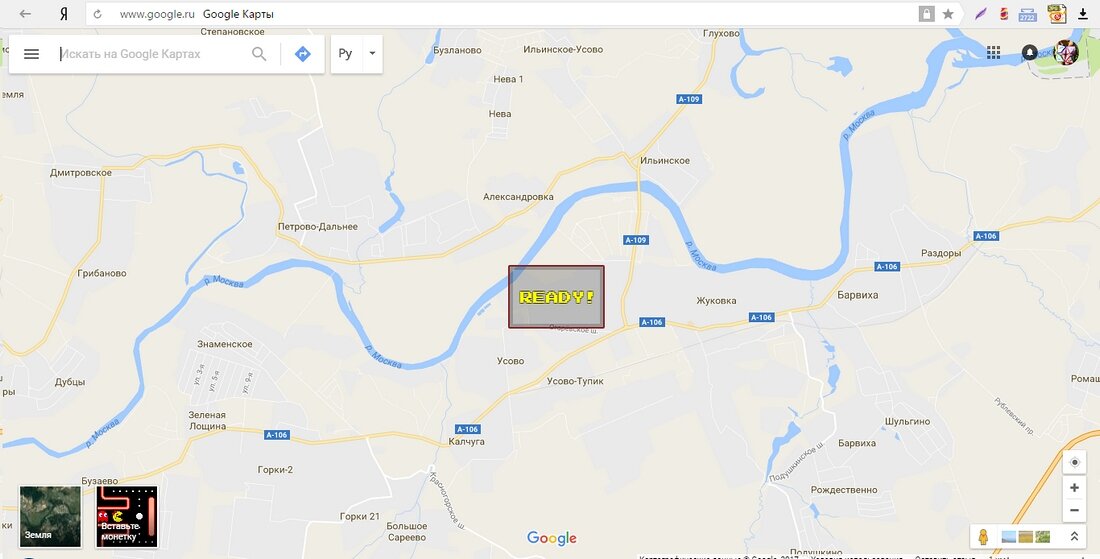Click the Yandex browser logo button
The height and width of the screenshot is (559, 1100).
tap(64, 14)
